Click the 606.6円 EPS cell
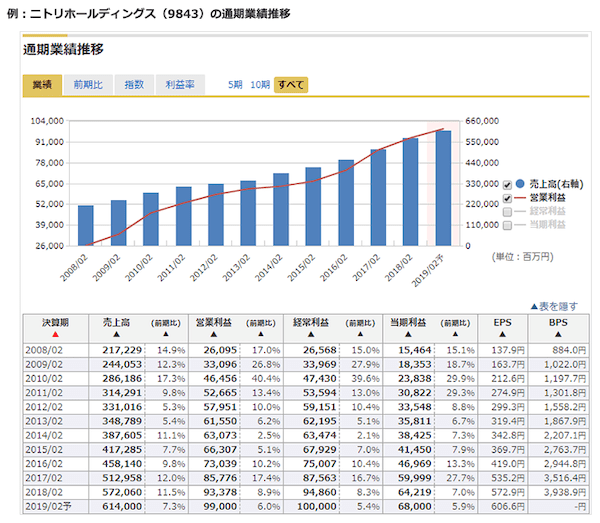The width and height of the screenshot is (600, 523). 508,507
